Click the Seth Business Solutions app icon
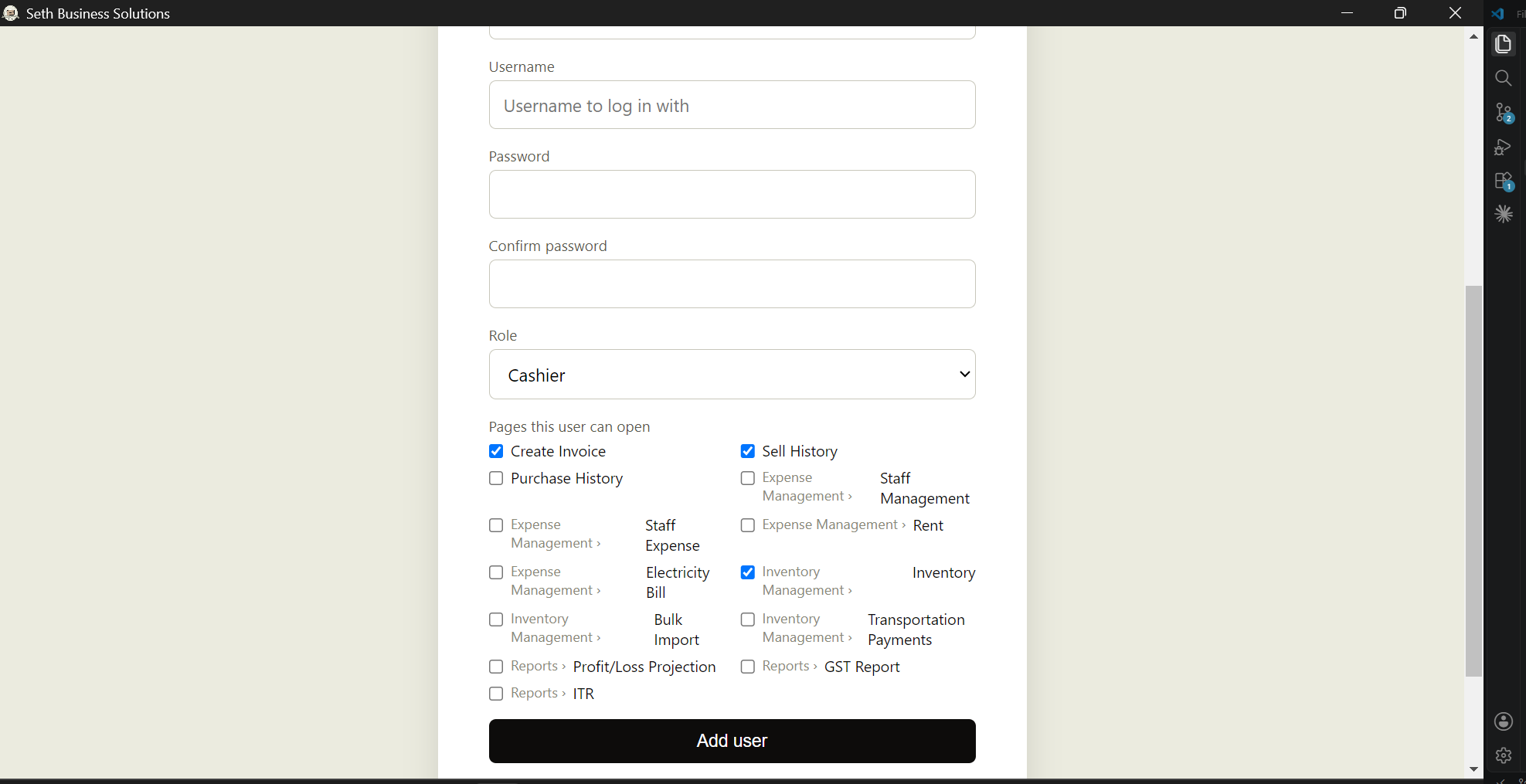This screenshot has height=784, width=1526. coord(10,13)
